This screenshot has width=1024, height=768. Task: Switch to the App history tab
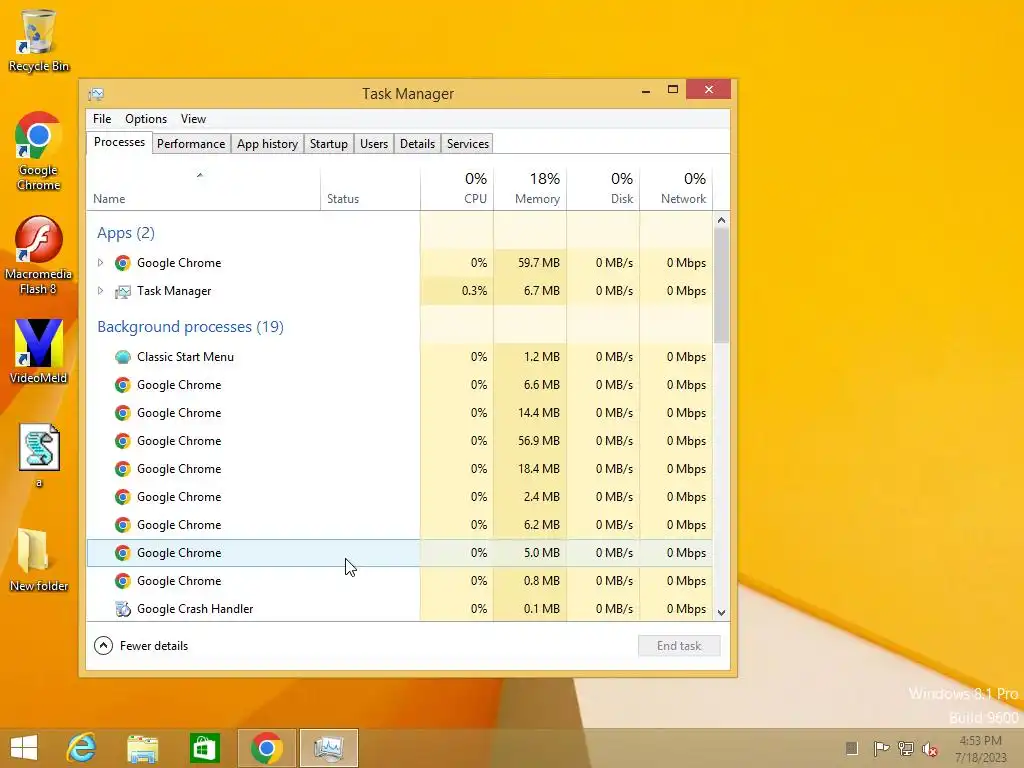point(267,144)
